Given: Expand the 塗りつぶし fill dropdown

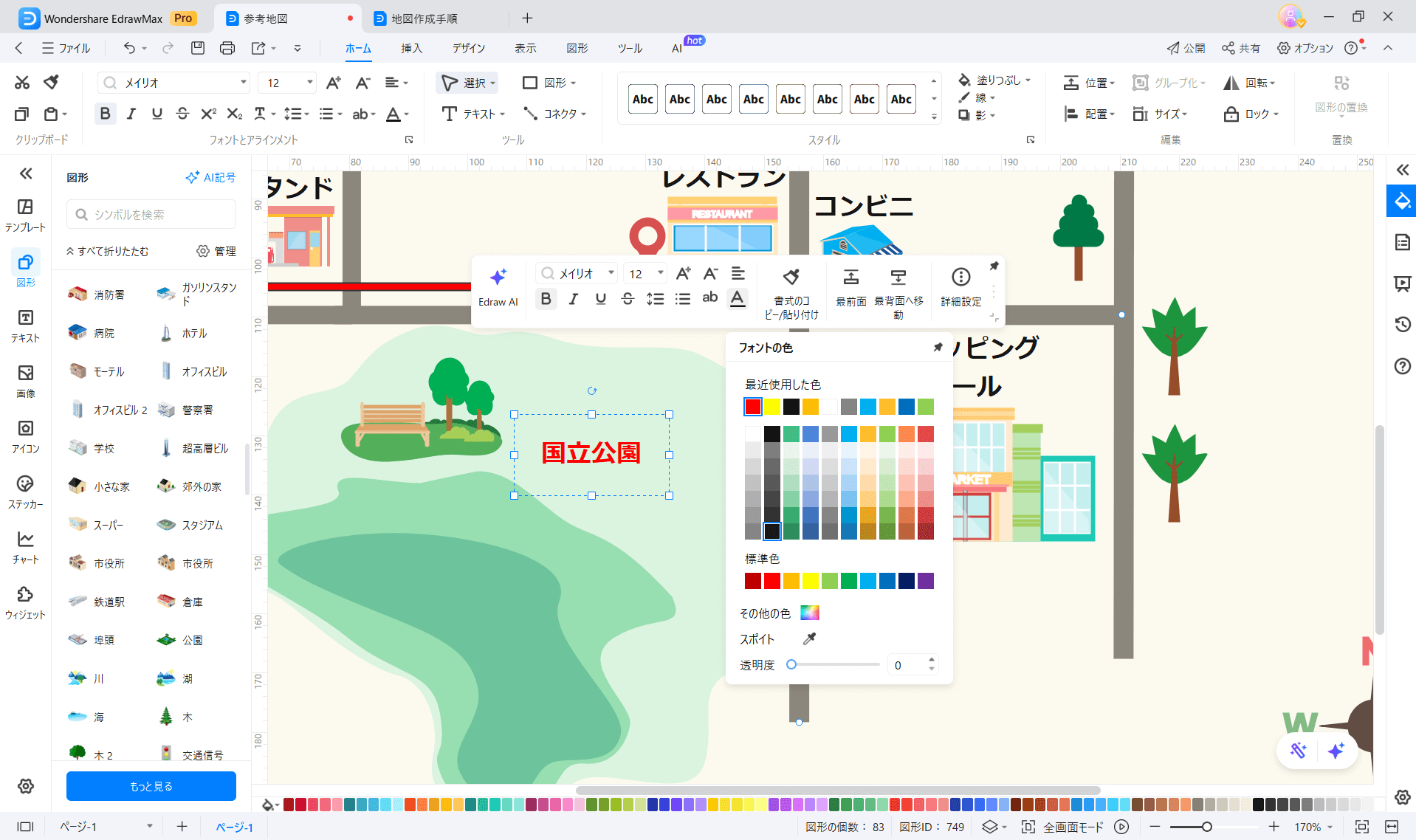Looking at the screenshot, I should 1028,80.
